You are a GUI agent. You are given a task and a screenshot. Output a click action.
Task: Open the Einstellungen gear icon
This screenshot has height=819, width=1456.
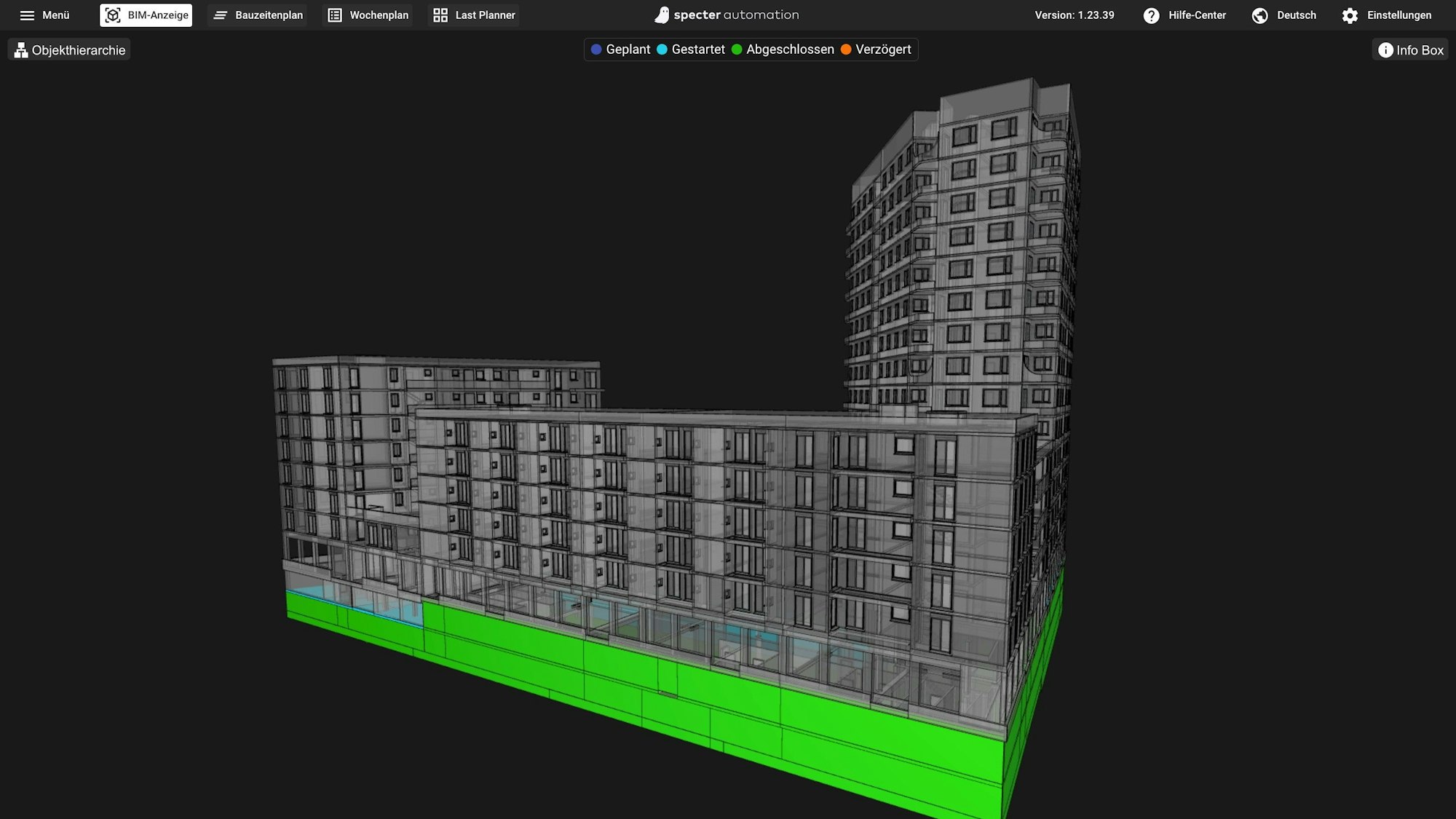pos(1350,15)
